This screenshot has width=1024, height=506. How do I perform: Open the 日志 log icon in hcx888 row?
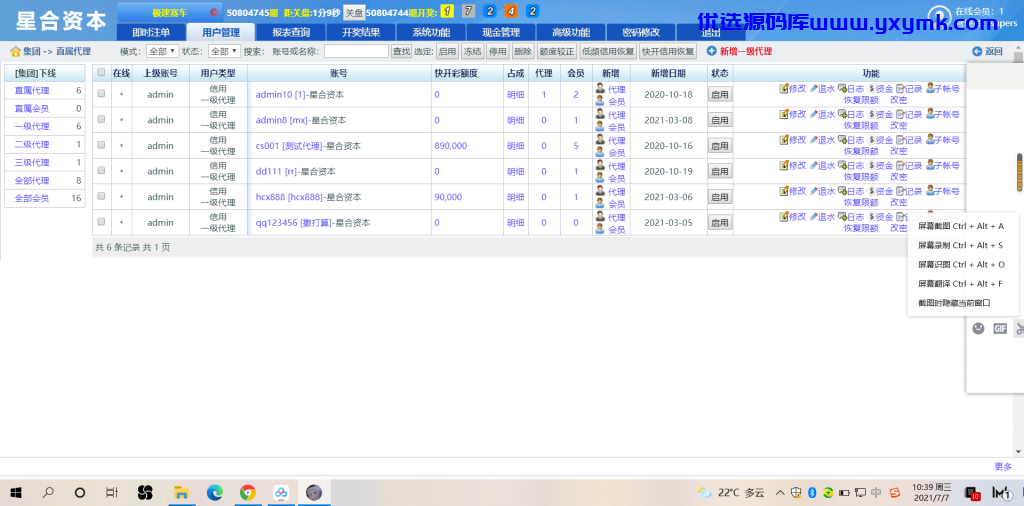coord(842,191)
